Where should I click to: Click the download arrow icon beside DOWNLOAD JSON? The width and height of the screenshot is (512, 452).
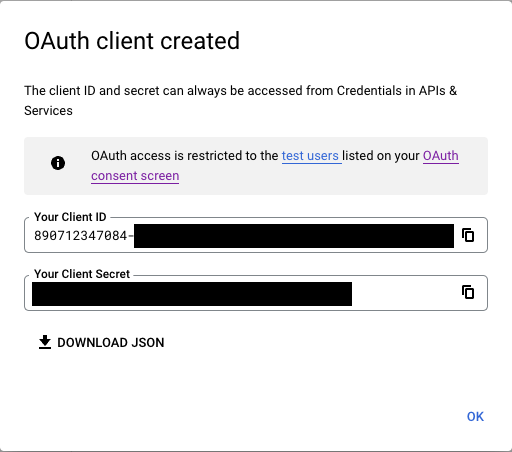coord(45,342)
